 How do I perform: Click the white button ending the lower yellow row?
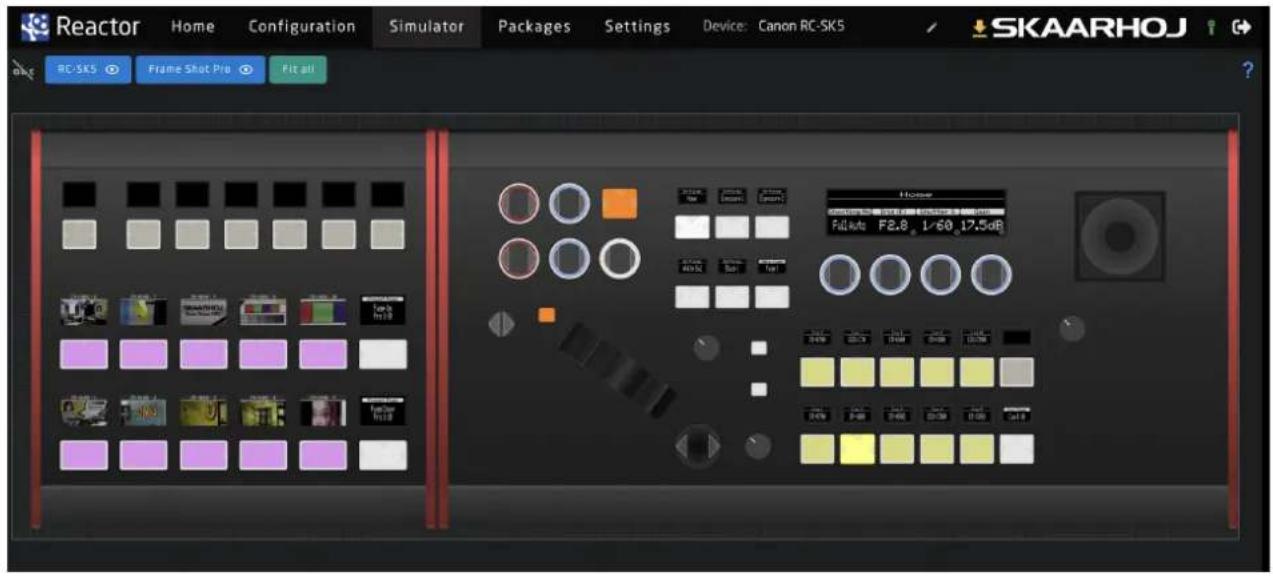click(1017, 449)
